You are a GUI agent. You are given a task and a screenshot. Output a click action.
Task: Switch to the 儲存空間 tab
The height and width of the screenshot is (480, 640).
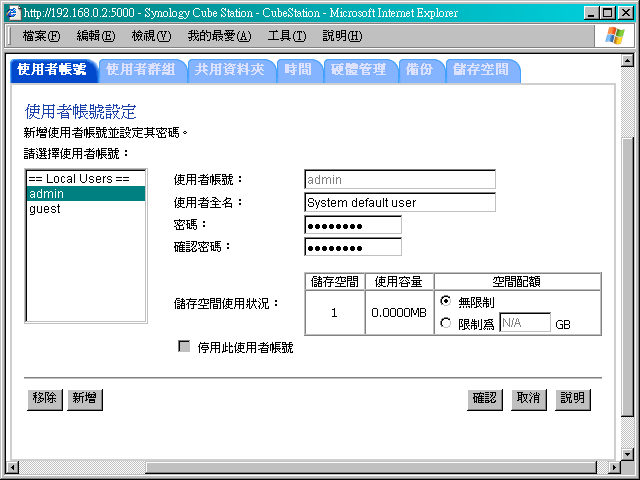coord(482,71)
